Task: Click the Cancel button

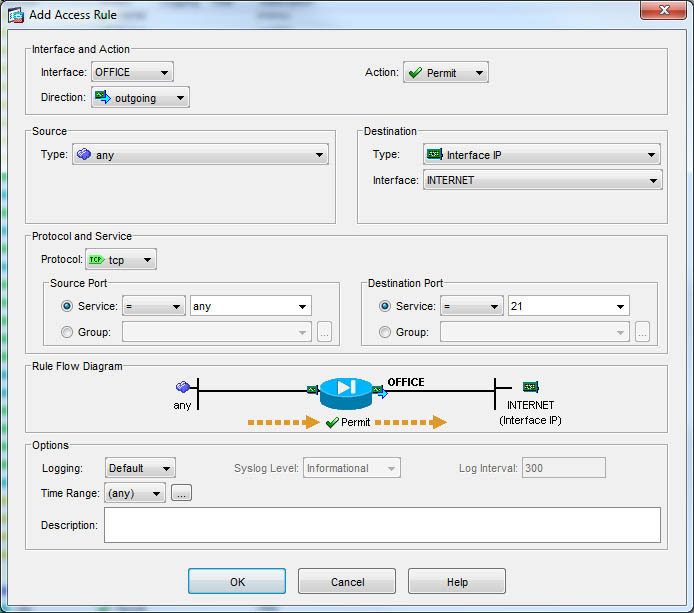Action: [347, 582]
